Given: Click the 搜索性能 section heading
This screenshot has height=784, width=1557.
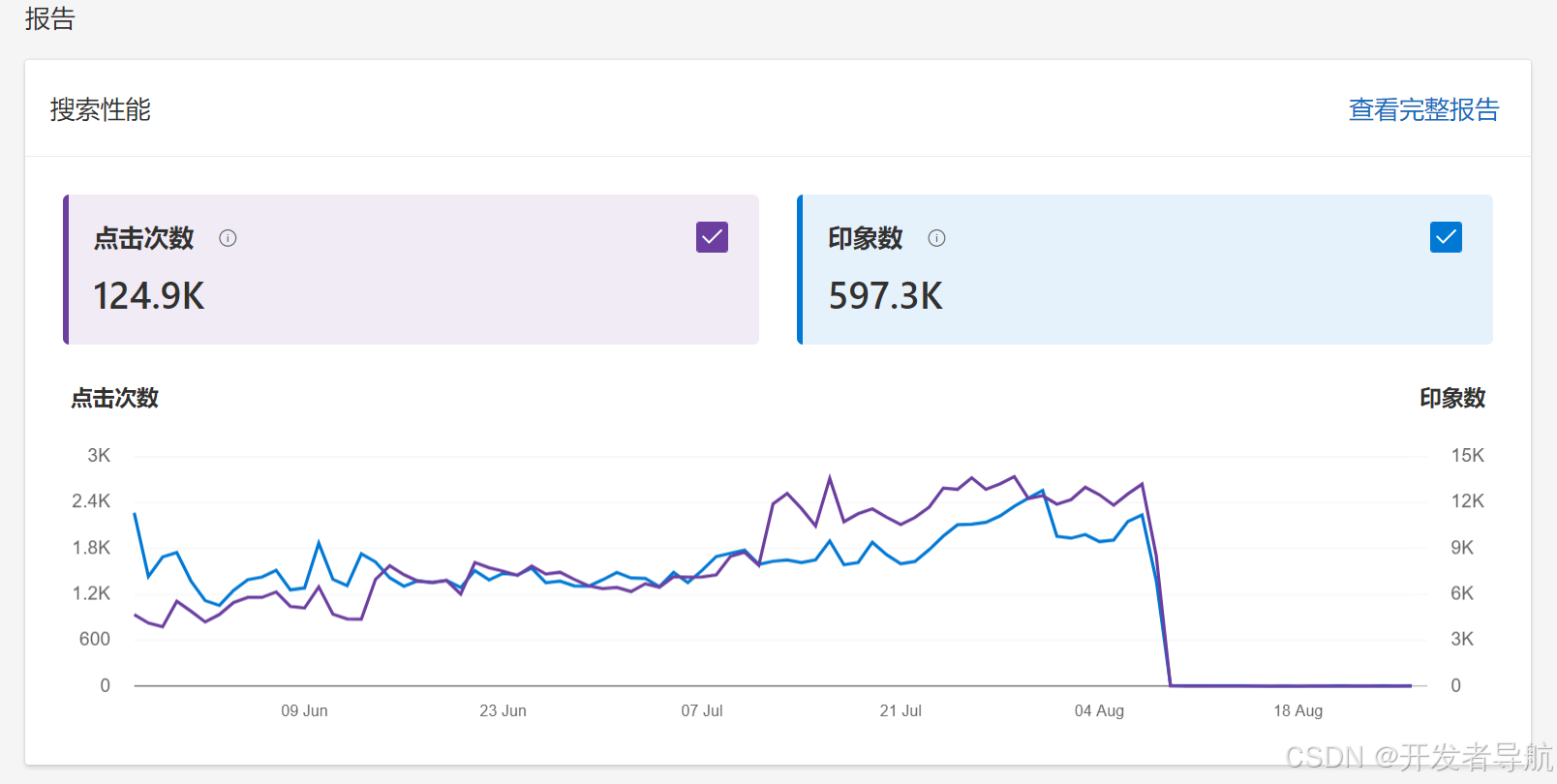Looking at the screenshot, I should point(101,110).
